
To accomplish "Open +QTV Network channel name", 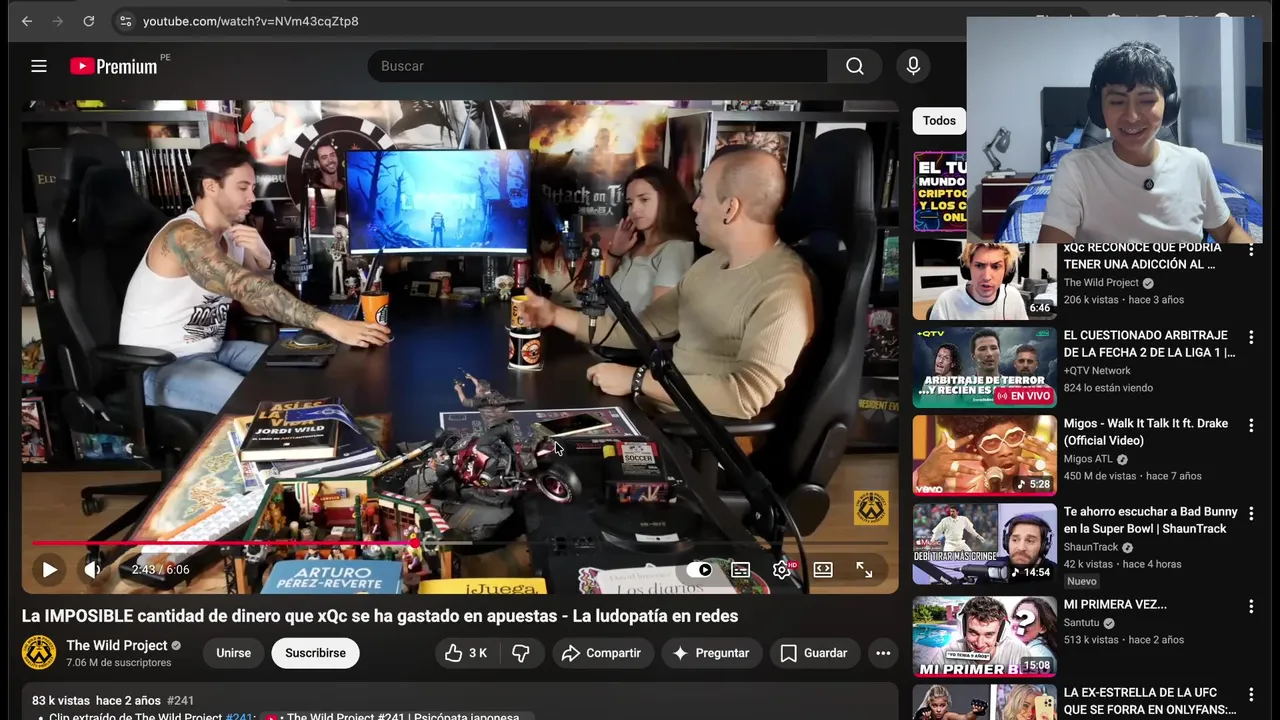I will [1097, 370].
